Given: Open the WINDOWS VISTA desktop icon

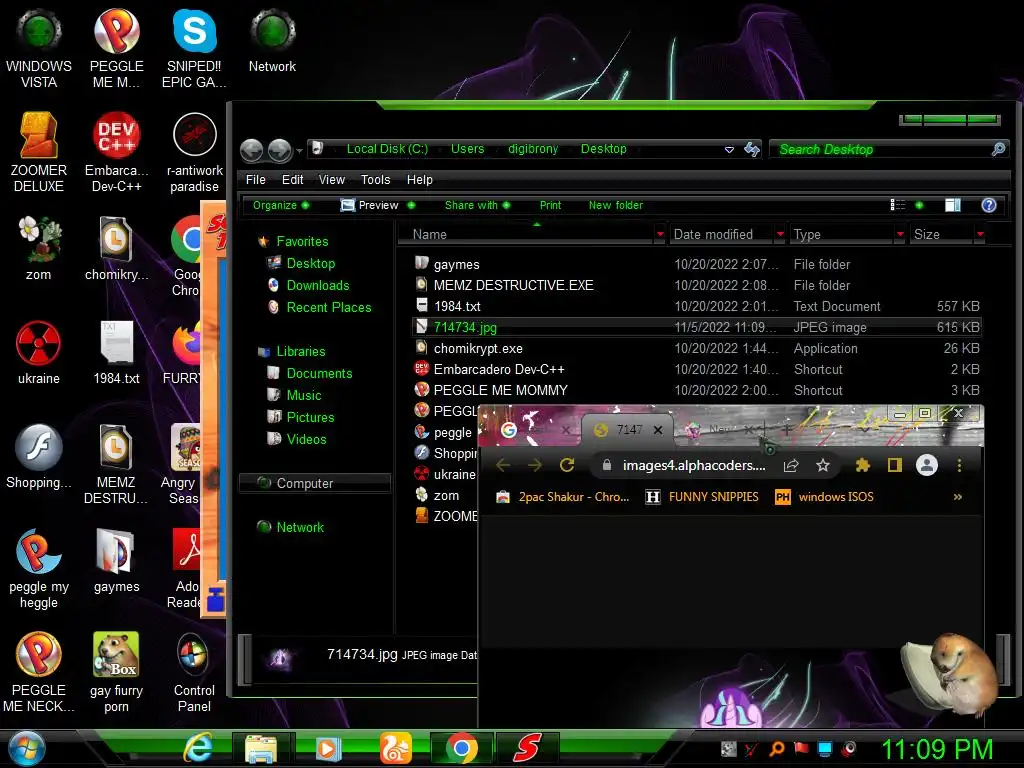Looking at the screenshot, I should pyautogui.click(x=39, y=49).
